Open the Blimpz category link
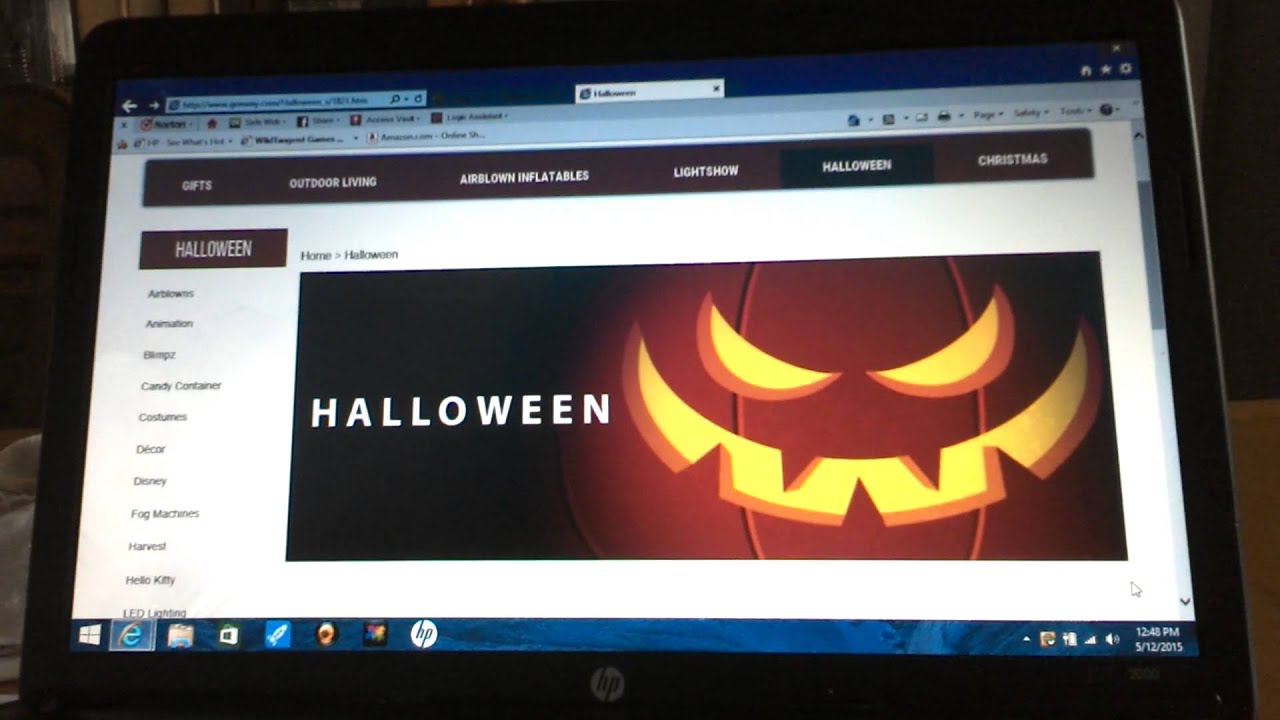The height and width of the screenshot is (720, 1280). 159,355
